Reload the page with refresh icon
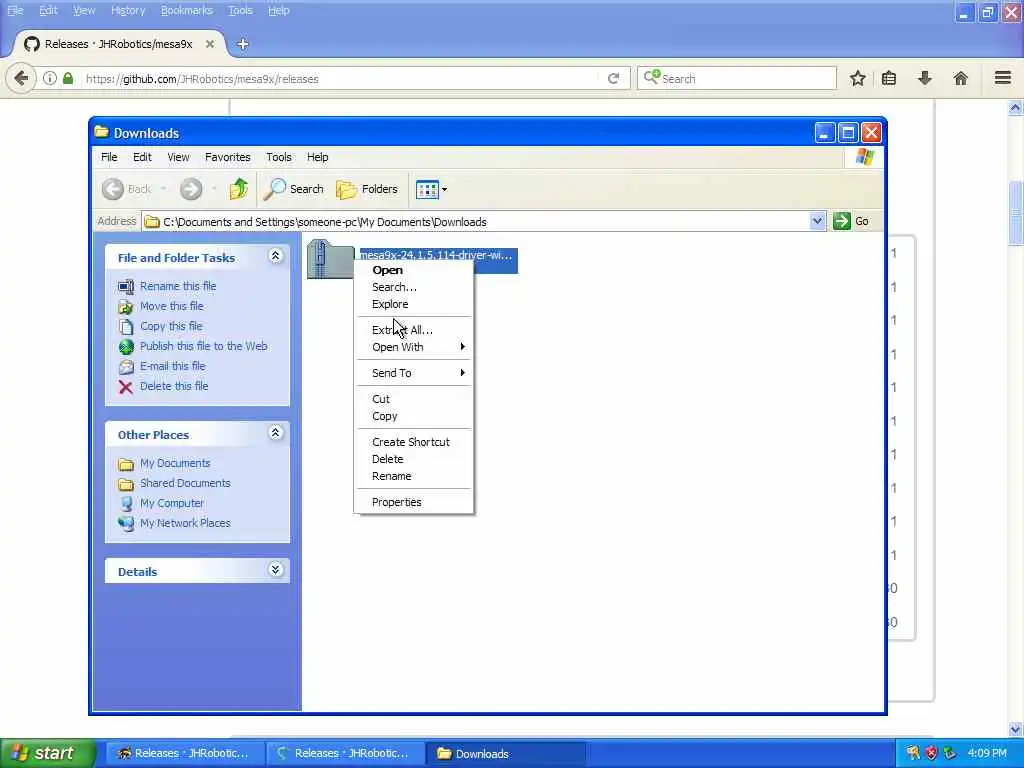 tap(613, 79)
